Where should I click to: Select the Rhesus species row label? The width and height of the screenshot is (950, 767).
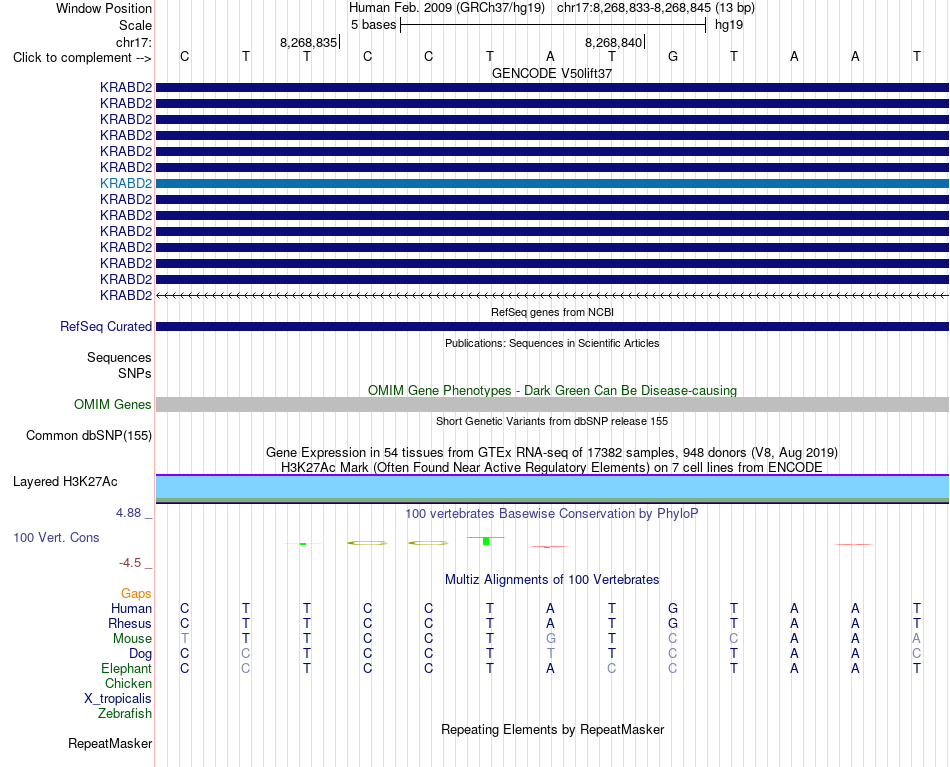[130, 623]
